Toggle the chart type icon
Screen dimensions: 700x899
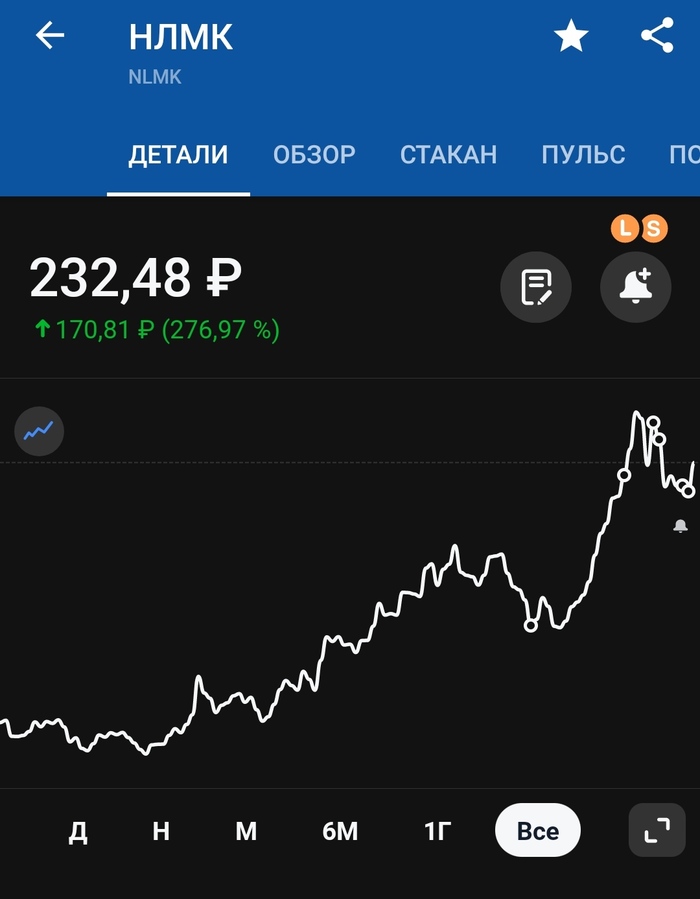pyautogui.click(x=40, y=432)
